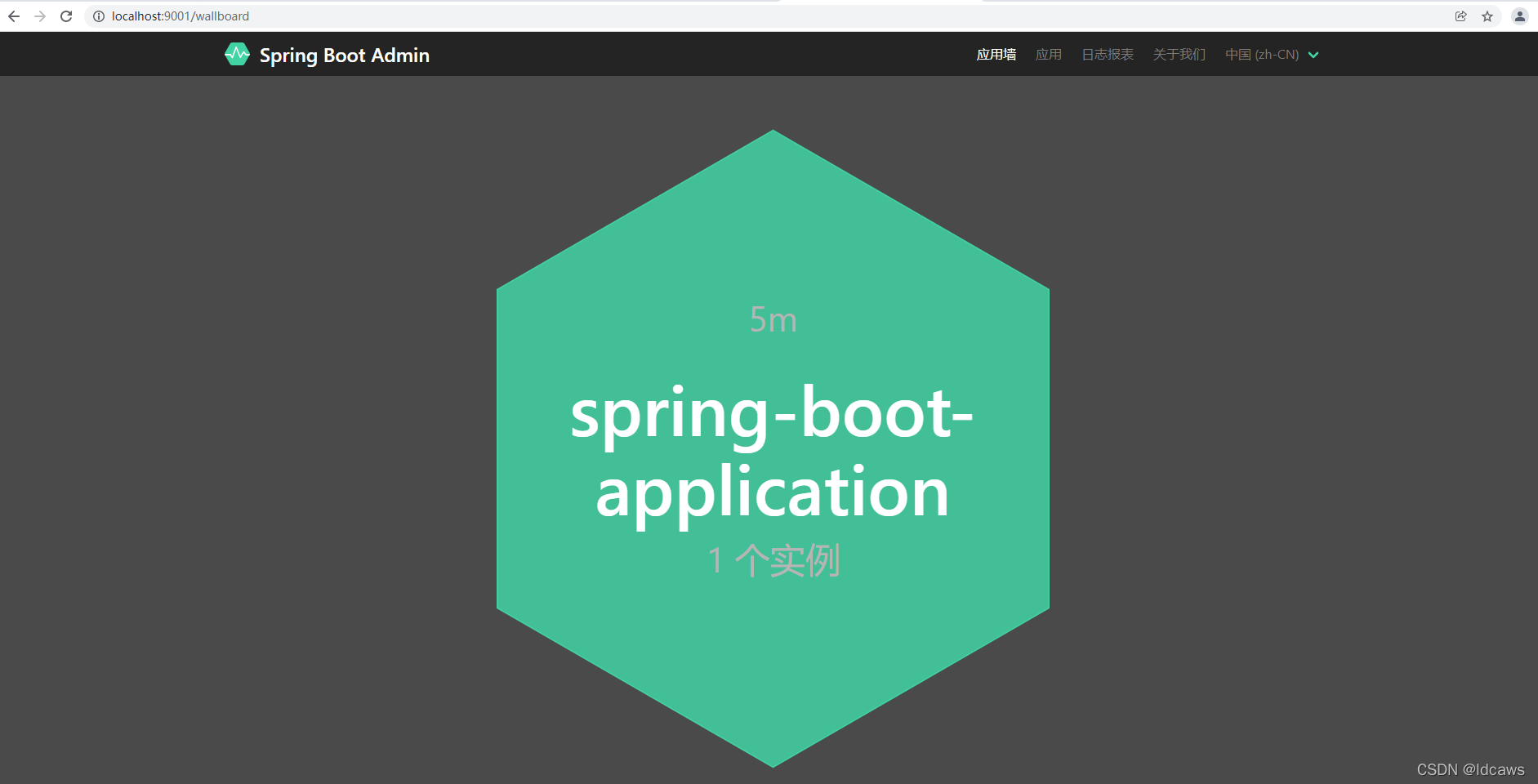Reload the wallboard page
This screenshot has width=1538, height=784.
[66, 16]
